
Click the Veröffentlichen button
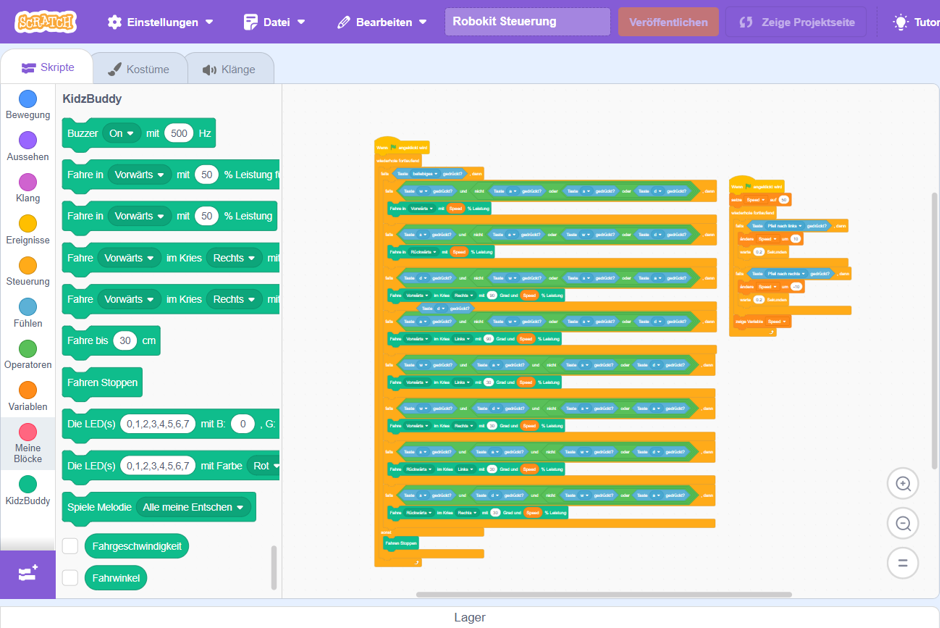click(668, 22)
